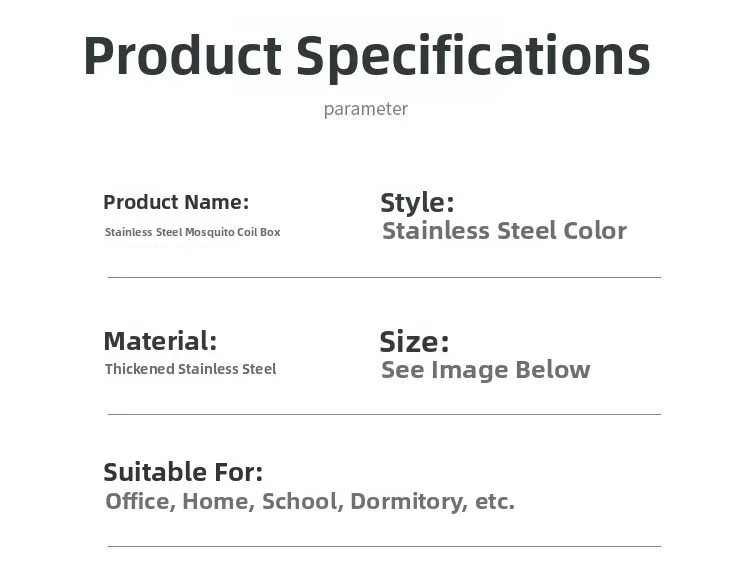750x574 pixels.
Task: Click the divider line below the Product Name row
Action: pos(384,277)
